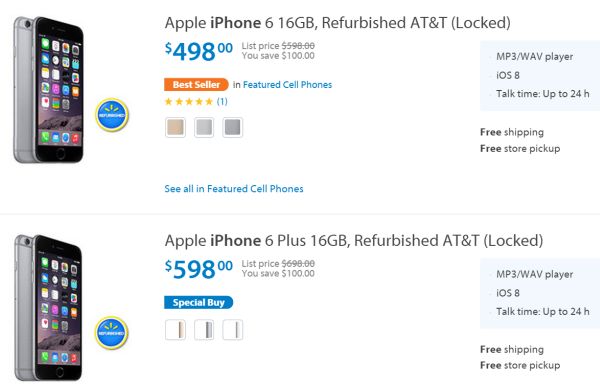
Task: Click the five-star rating on iPhone 6
Action: (x=189, y=102)
